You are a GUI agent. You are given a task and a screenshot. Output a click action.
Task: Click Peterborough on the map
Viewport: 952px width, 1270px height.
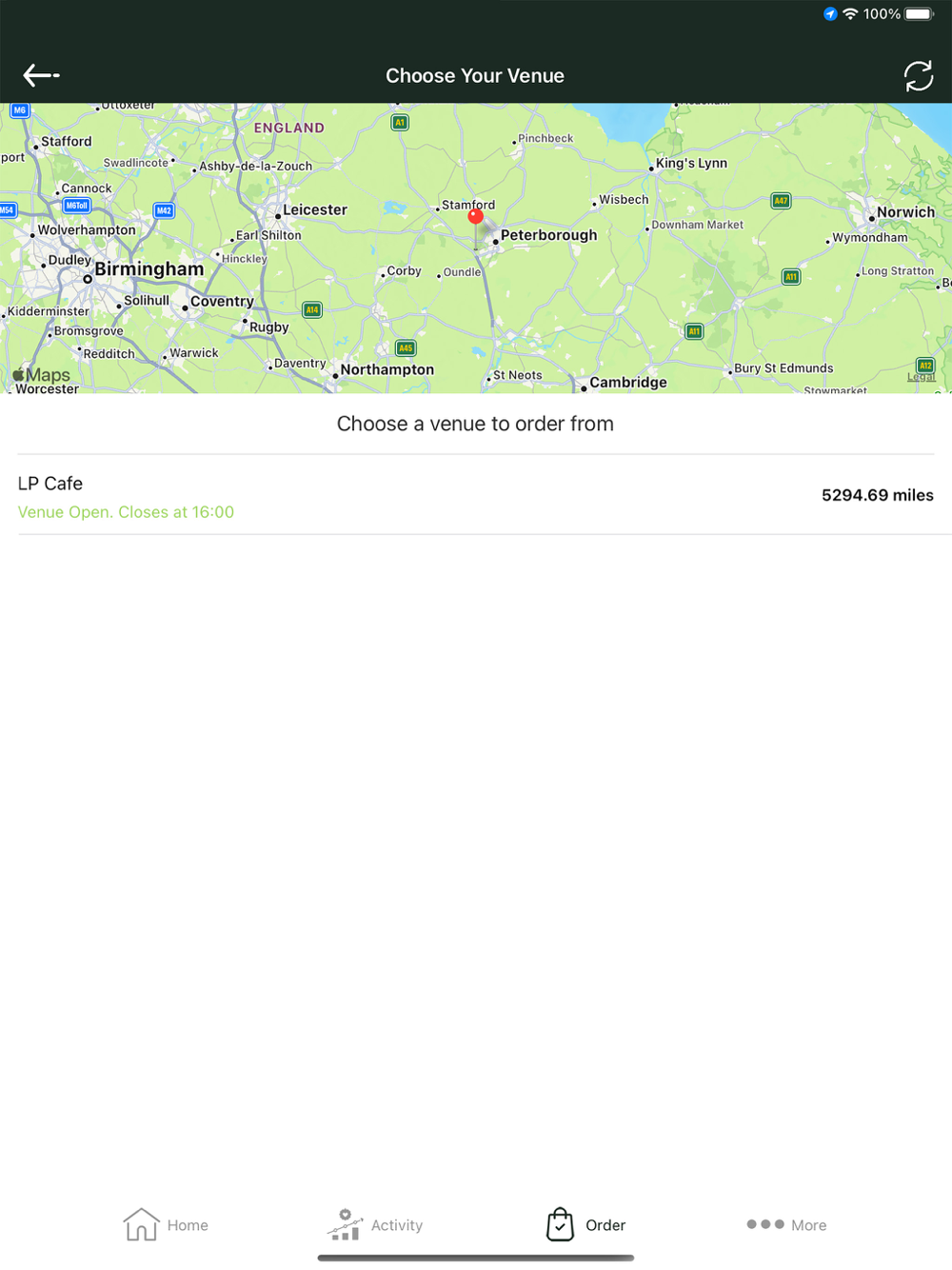click(548, 235)
